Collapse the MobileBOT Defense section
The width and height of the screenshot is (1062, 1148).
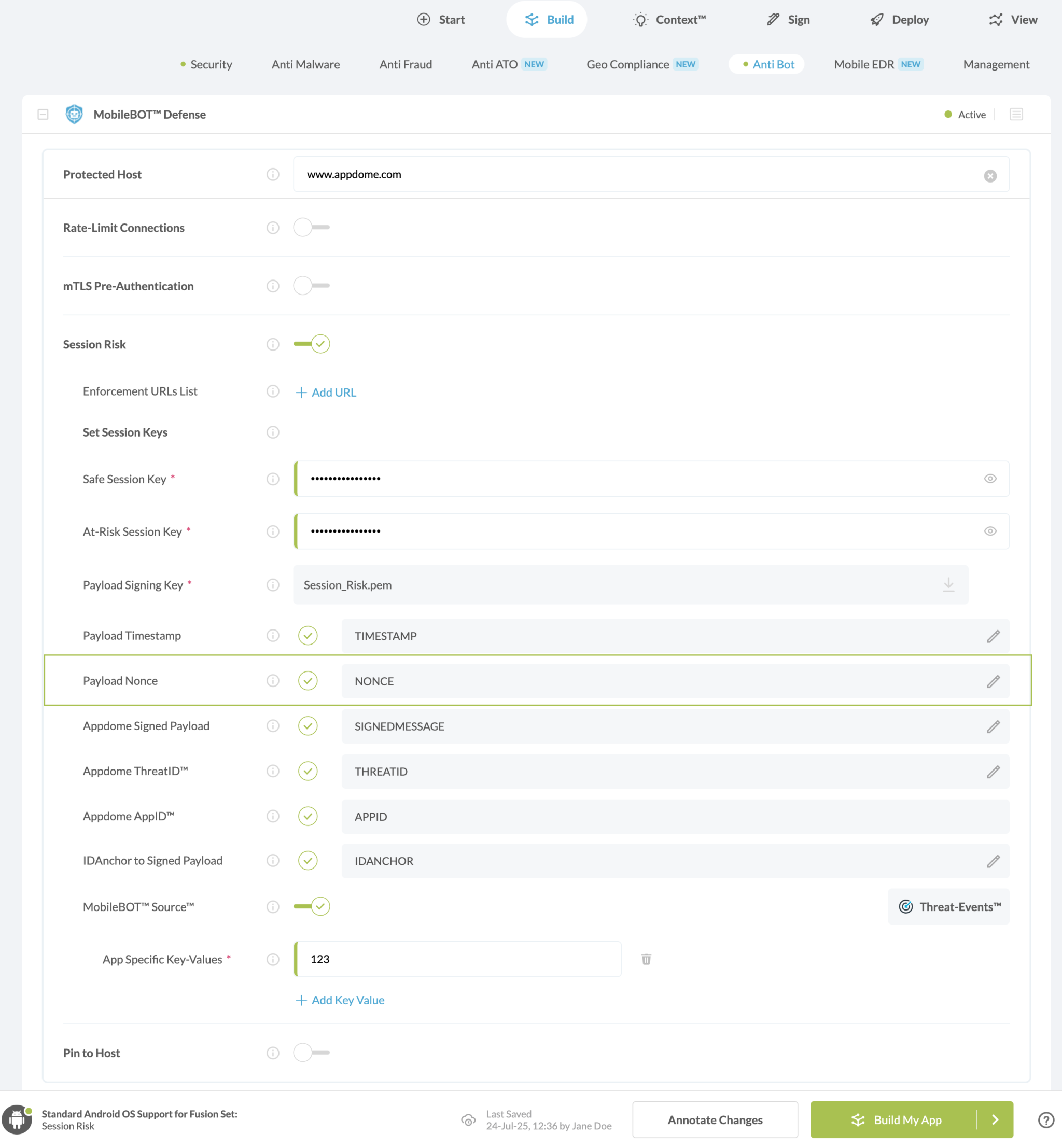[43, 114]
